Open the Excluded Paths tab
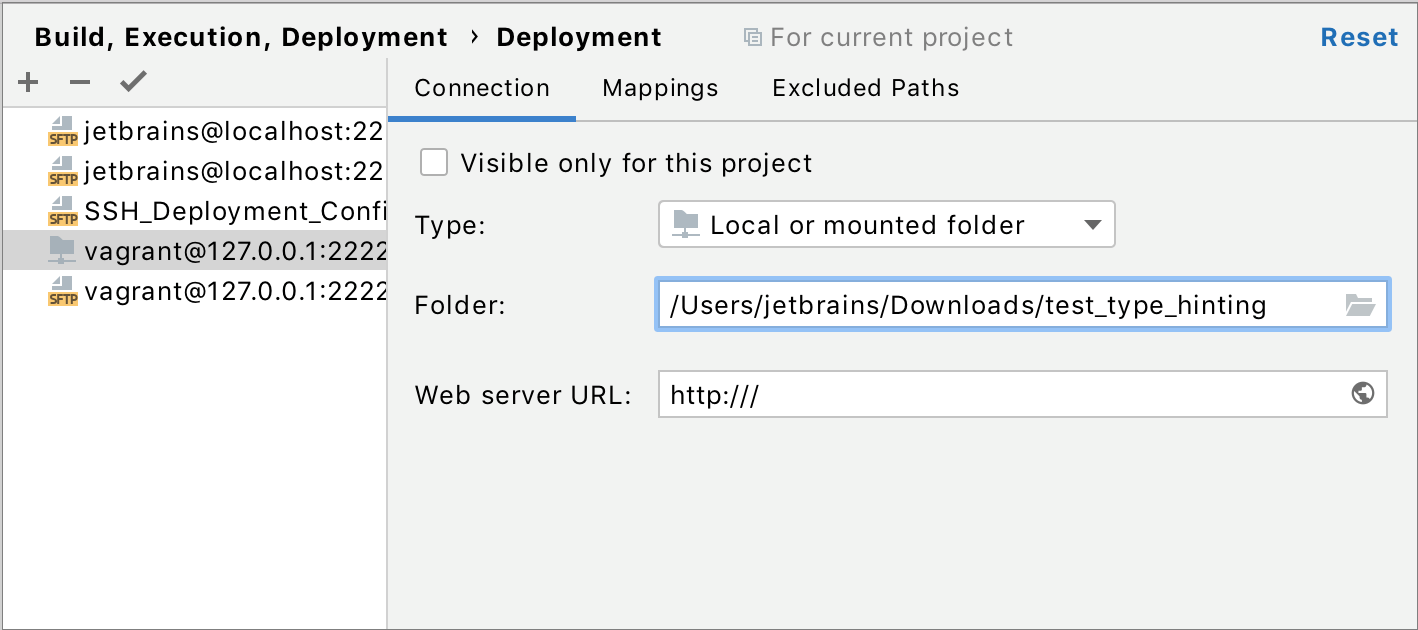This screenshot has width=1418, height=630. click(x=864, y=88)
